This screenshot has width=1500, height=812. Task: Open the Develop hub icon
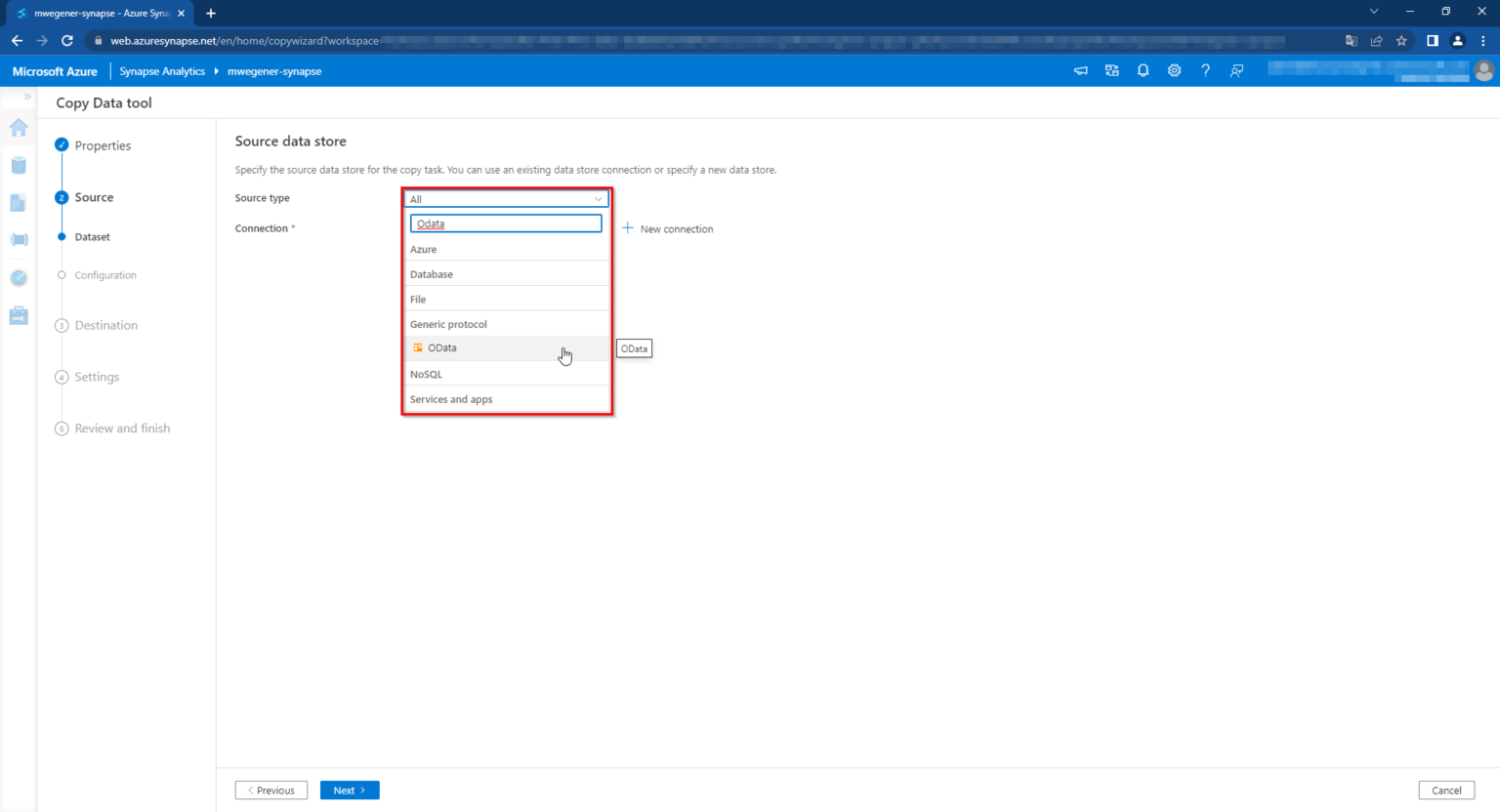[19, 203]
